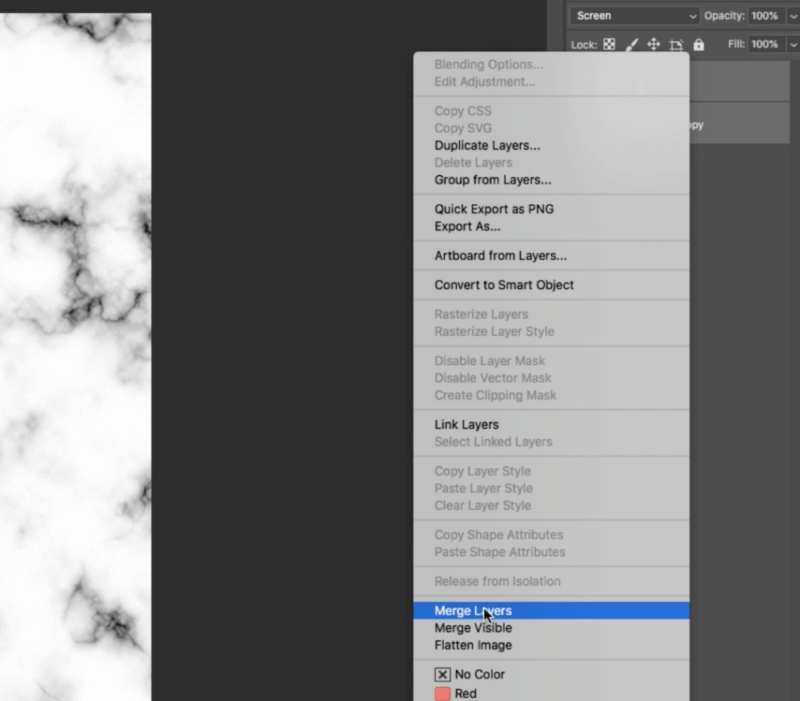The width and height of the screenshot is (800, 701).
Task: Lock artboard auto-nesting
Action: point(679,44)
